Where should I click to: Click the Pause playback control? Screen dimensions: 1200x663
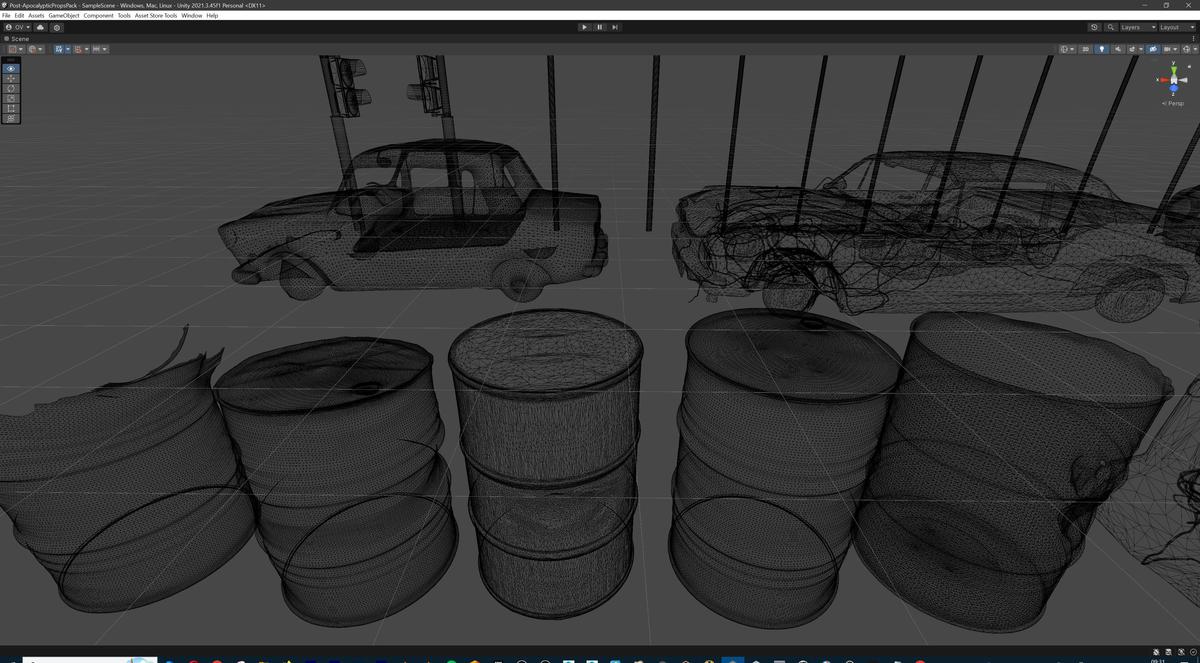click(x=599, y=27)
